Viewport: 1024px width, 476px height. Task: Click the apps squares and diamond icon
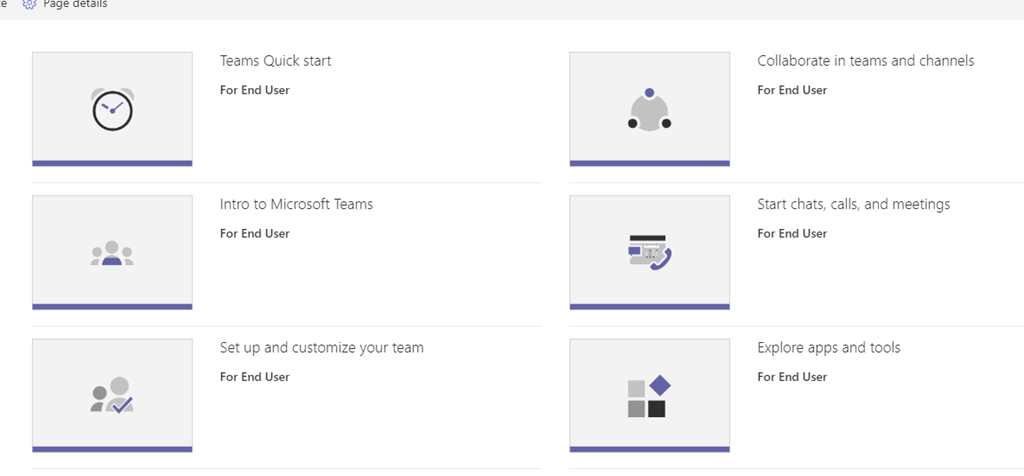[648, 397]
